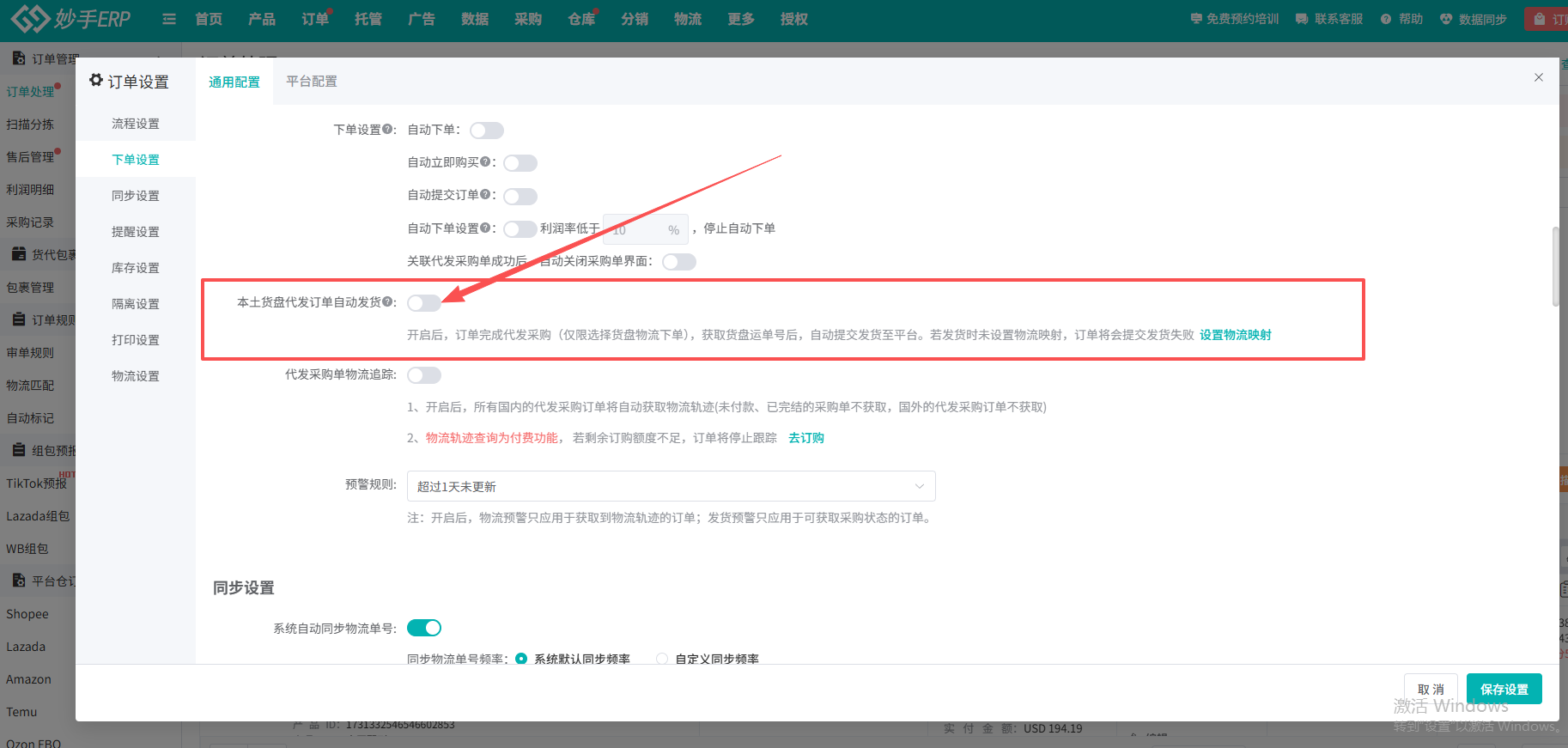Viewport: 1568px width, 748px height.
Task: Go to 库存设置 in settings list
Action: point(136,268)
